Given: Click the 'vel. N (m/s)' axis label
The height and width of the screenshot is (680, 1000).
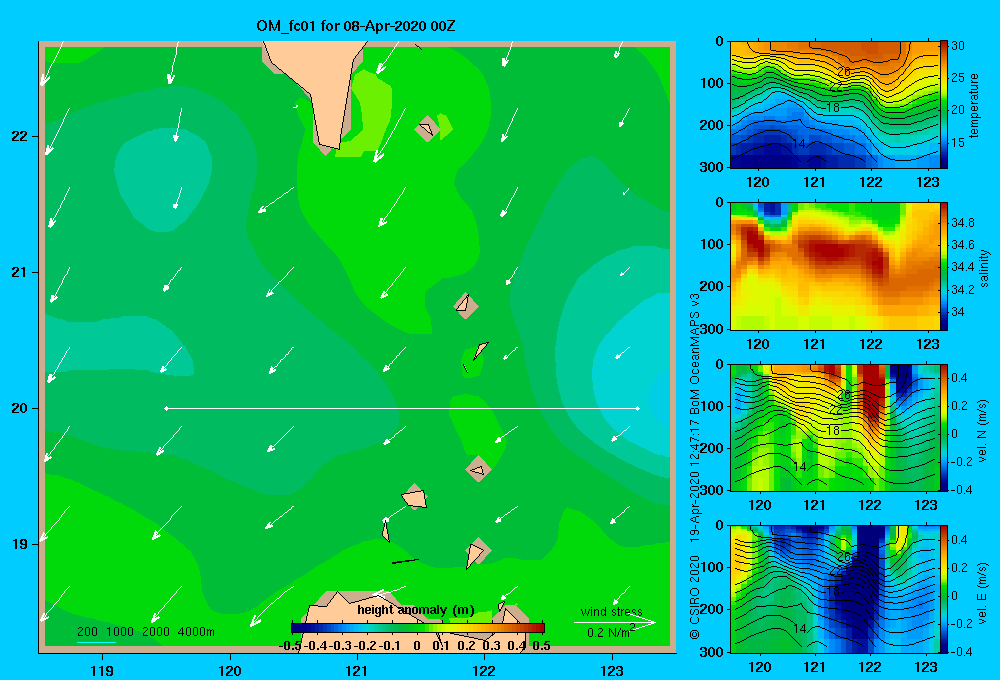Looking at the screenshot, I should click(x=983, y=431).
